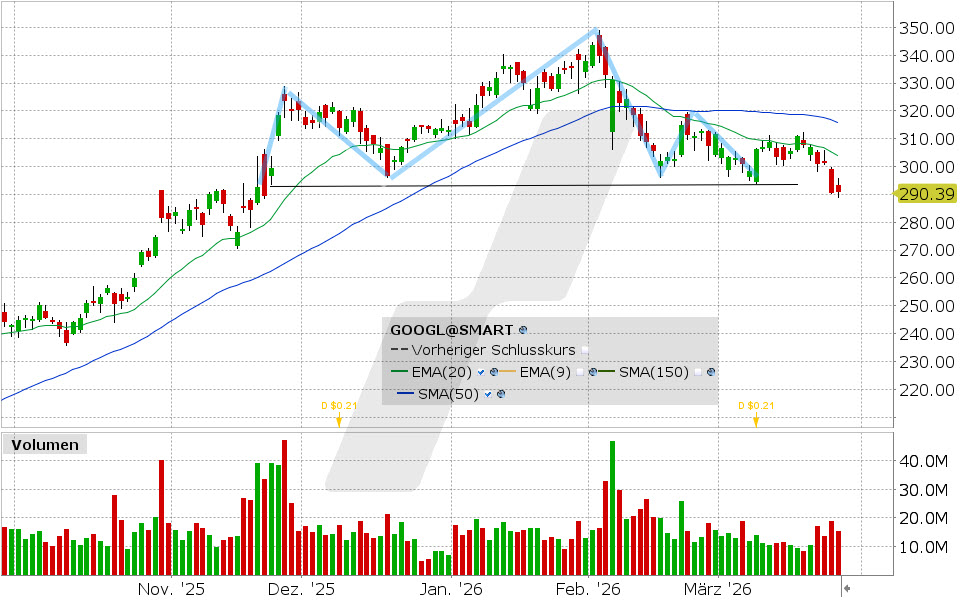Viewport: 960px width, 600px height.
Task: Open the SMA(150) indicator settings icon
Action: (711, 373)
